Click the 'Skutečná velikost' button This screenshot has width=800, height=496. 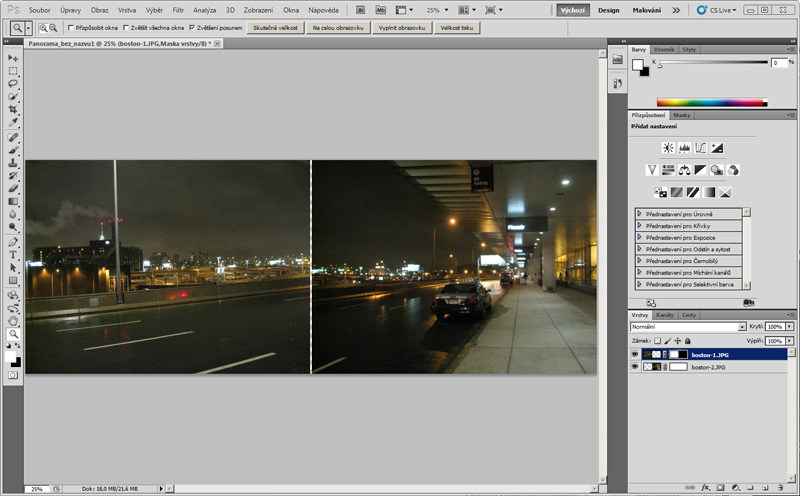click(x=274, y=27)
